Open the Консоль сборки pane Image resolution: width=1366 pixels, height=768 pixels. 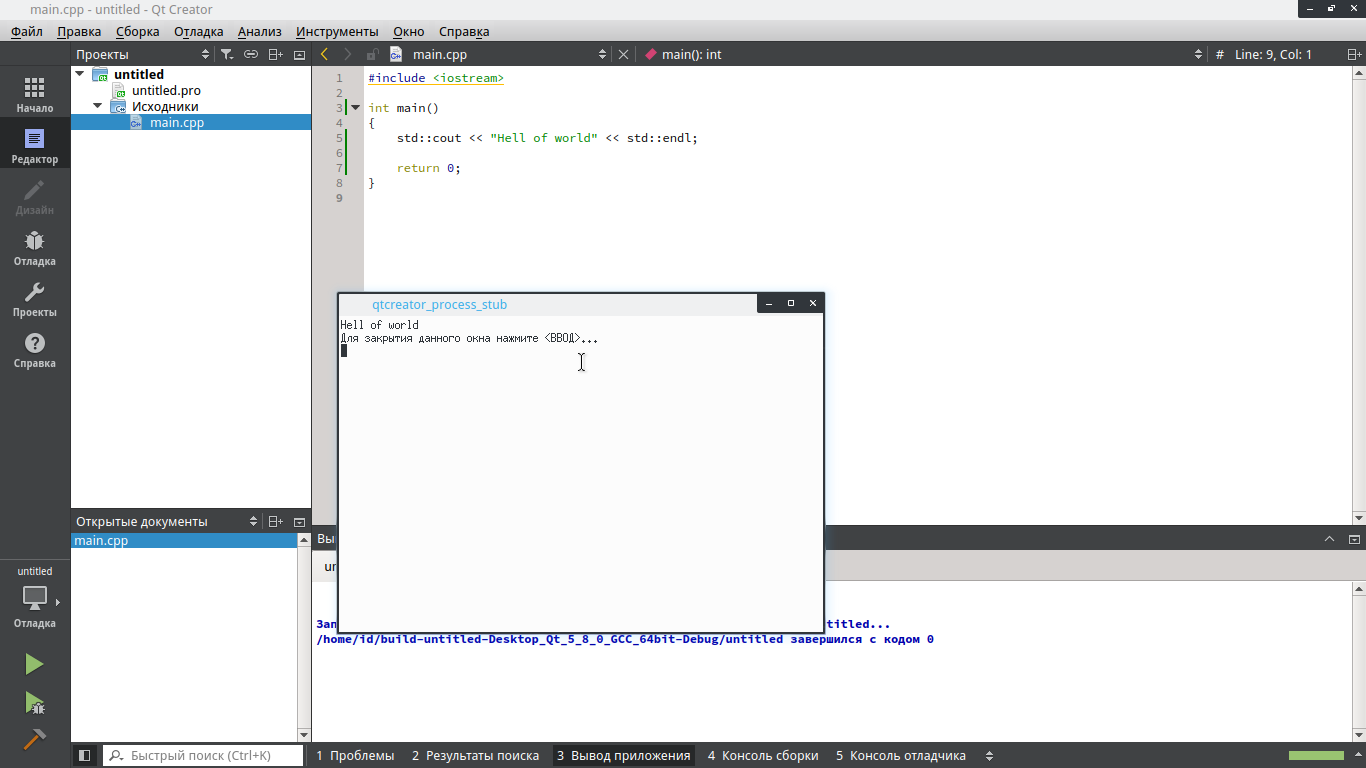(x=763, y=756)
